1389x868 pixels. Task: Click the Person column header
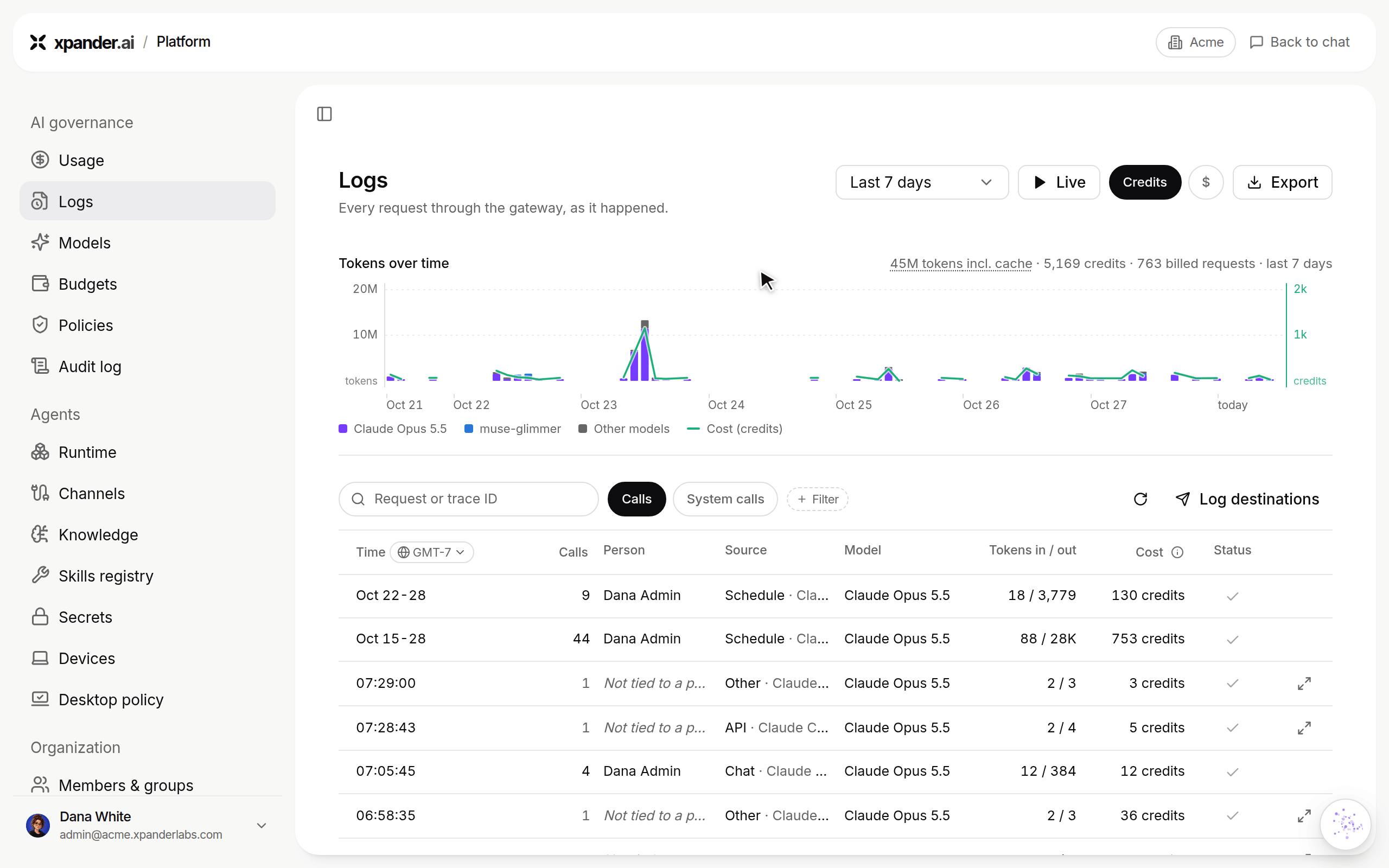pyautogui.click(x=624, y=550)
